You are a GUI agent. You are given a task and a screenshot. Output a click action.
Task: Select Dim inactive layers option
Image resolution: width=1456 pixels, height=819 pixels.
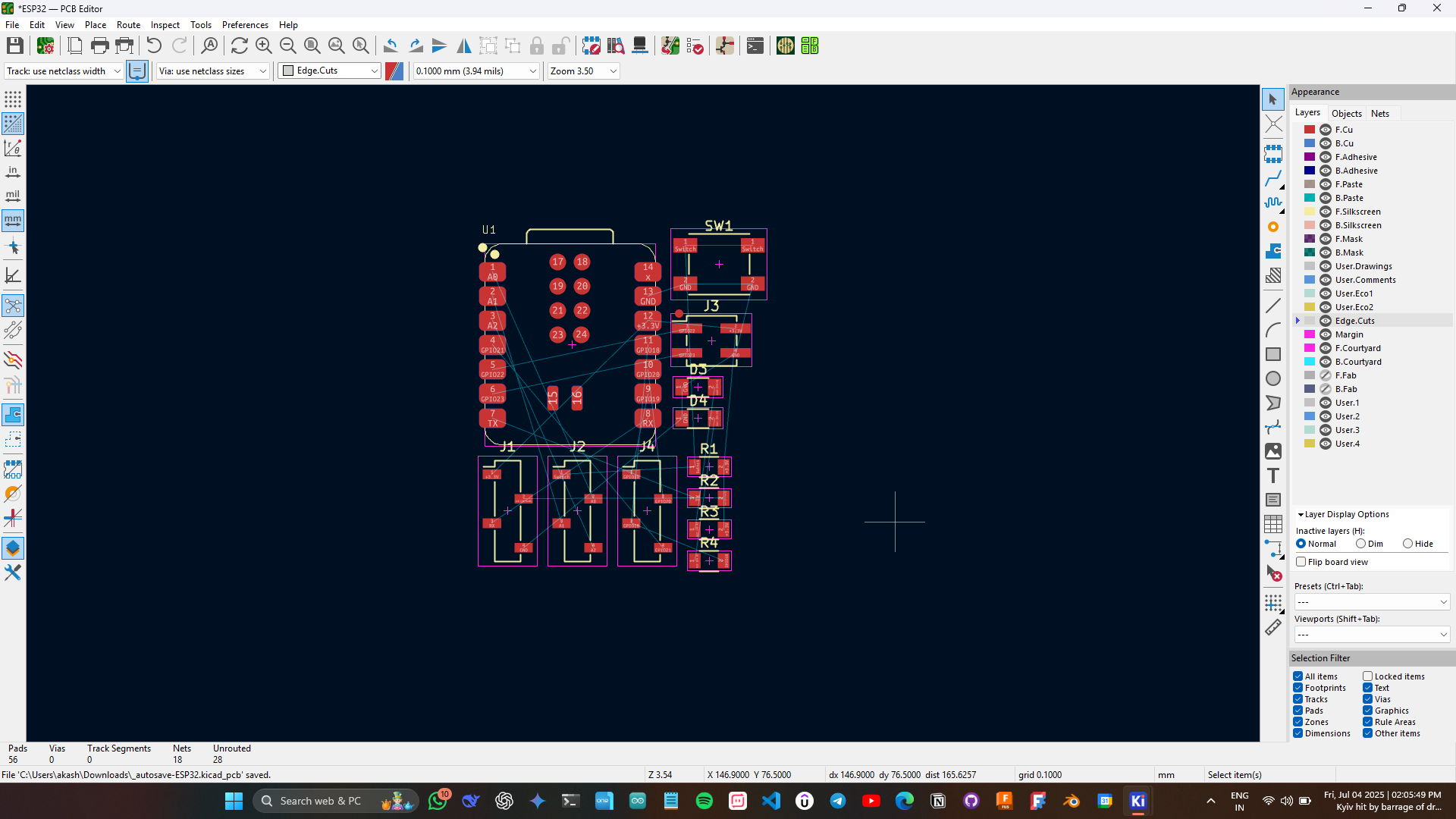coord(1361,544)
